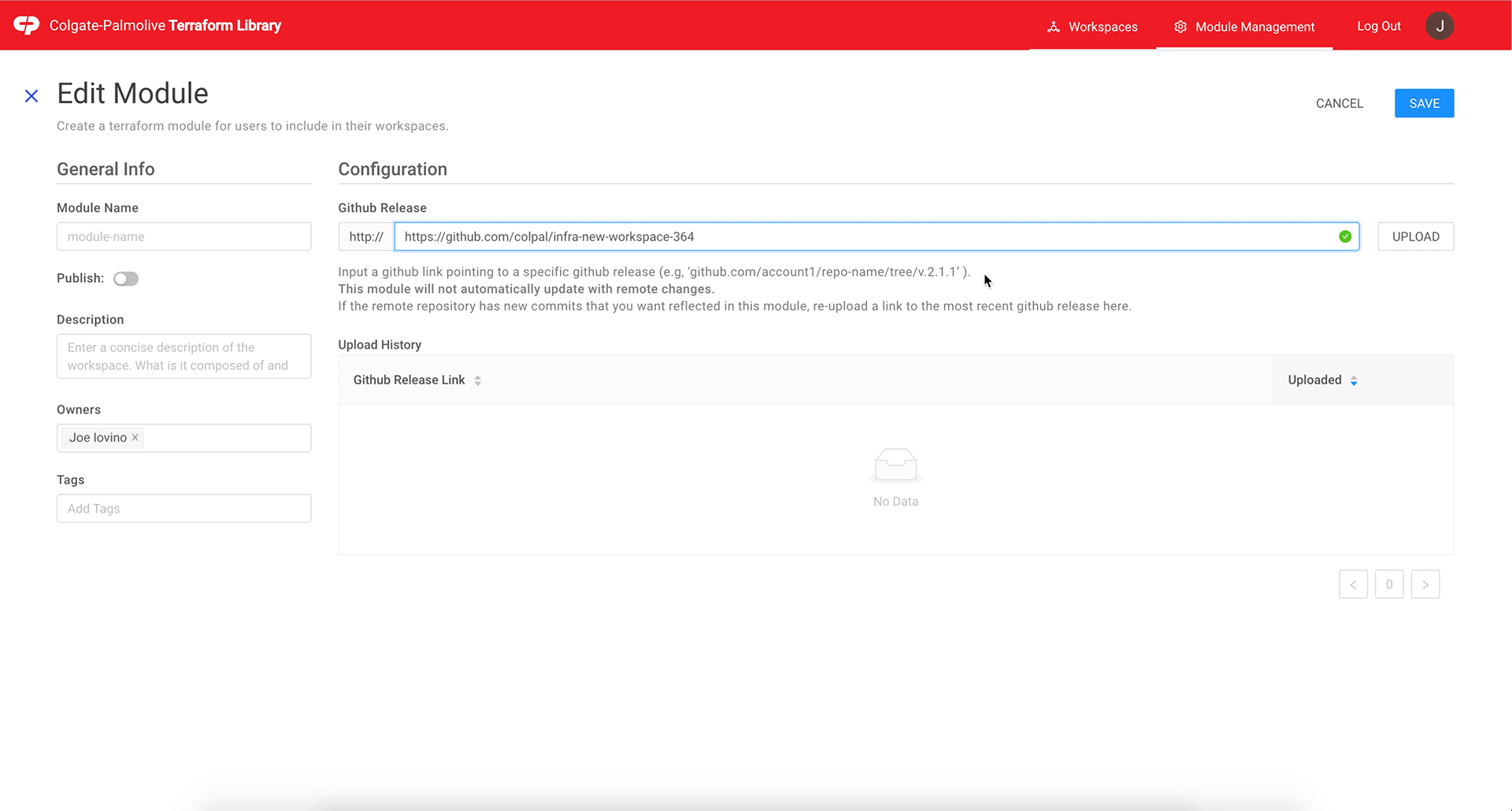Click the page number 0 box
1512x811 pixels.
pyautogui.click(x=1389, y=584)
